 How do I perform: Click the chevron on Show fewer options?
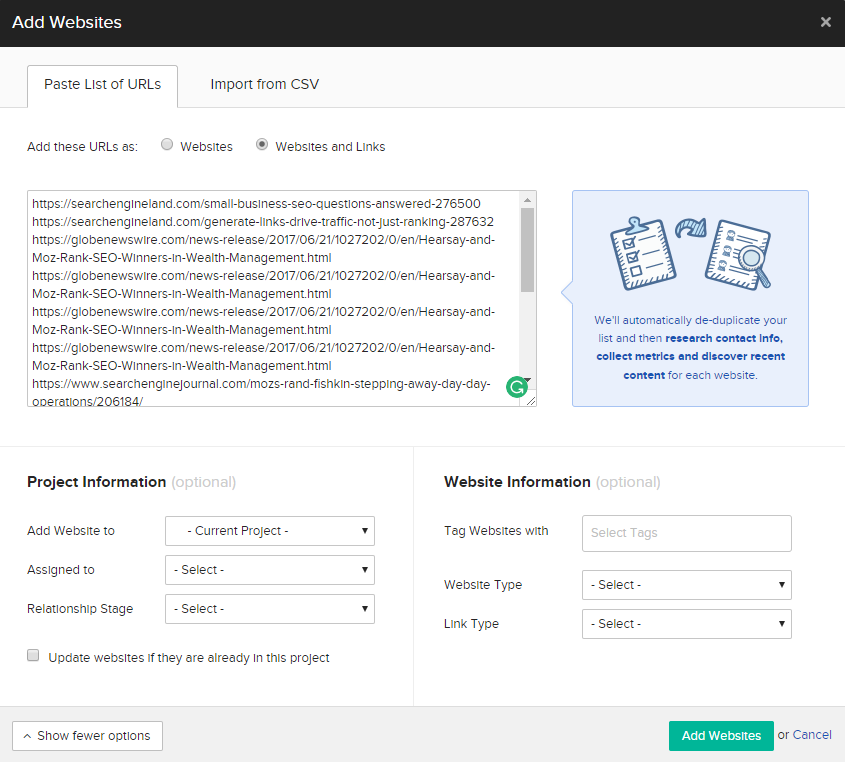tap(27, 736)
